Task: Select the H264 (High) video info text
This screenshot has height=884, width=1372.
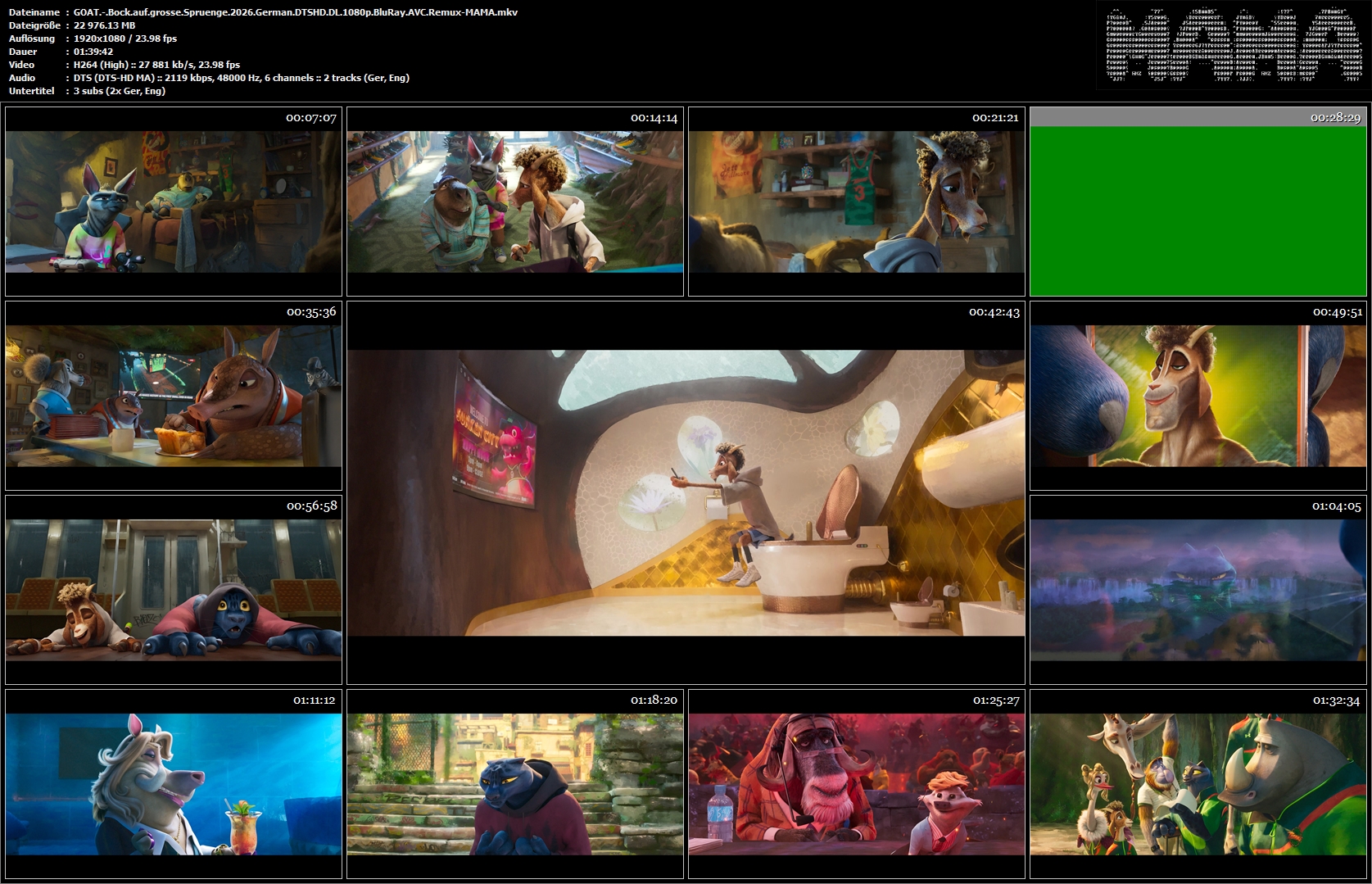Action: [x=157, y=65]
